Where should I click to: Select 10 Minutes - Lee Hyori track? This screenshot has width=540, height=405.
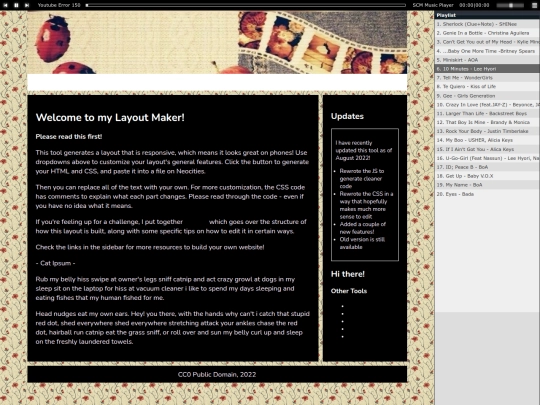(x=487, y=69)
